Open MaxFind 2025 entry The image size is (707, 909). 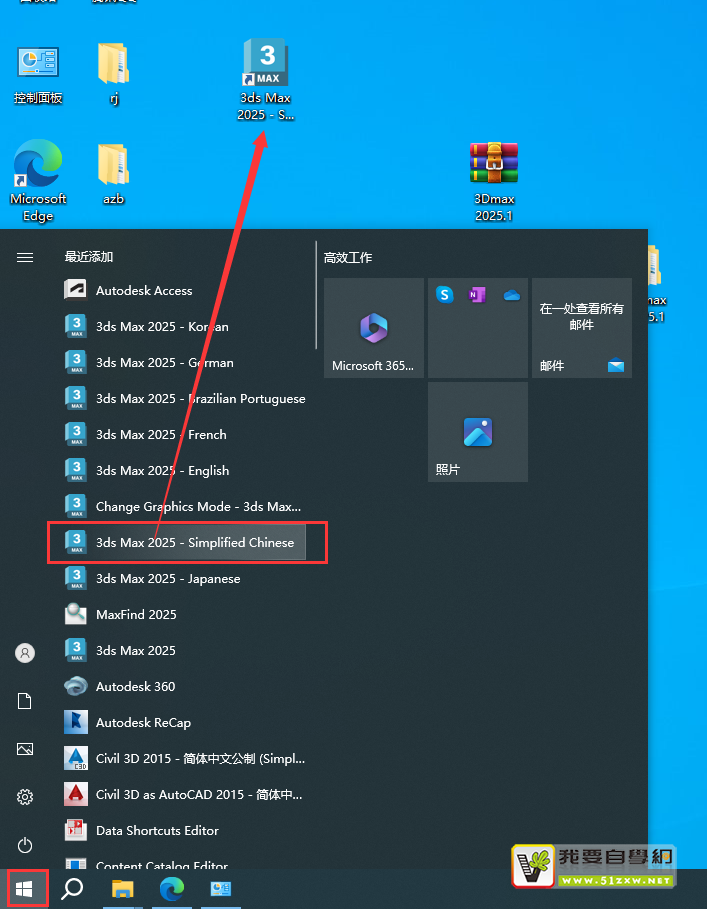click(x=136, y=614)
